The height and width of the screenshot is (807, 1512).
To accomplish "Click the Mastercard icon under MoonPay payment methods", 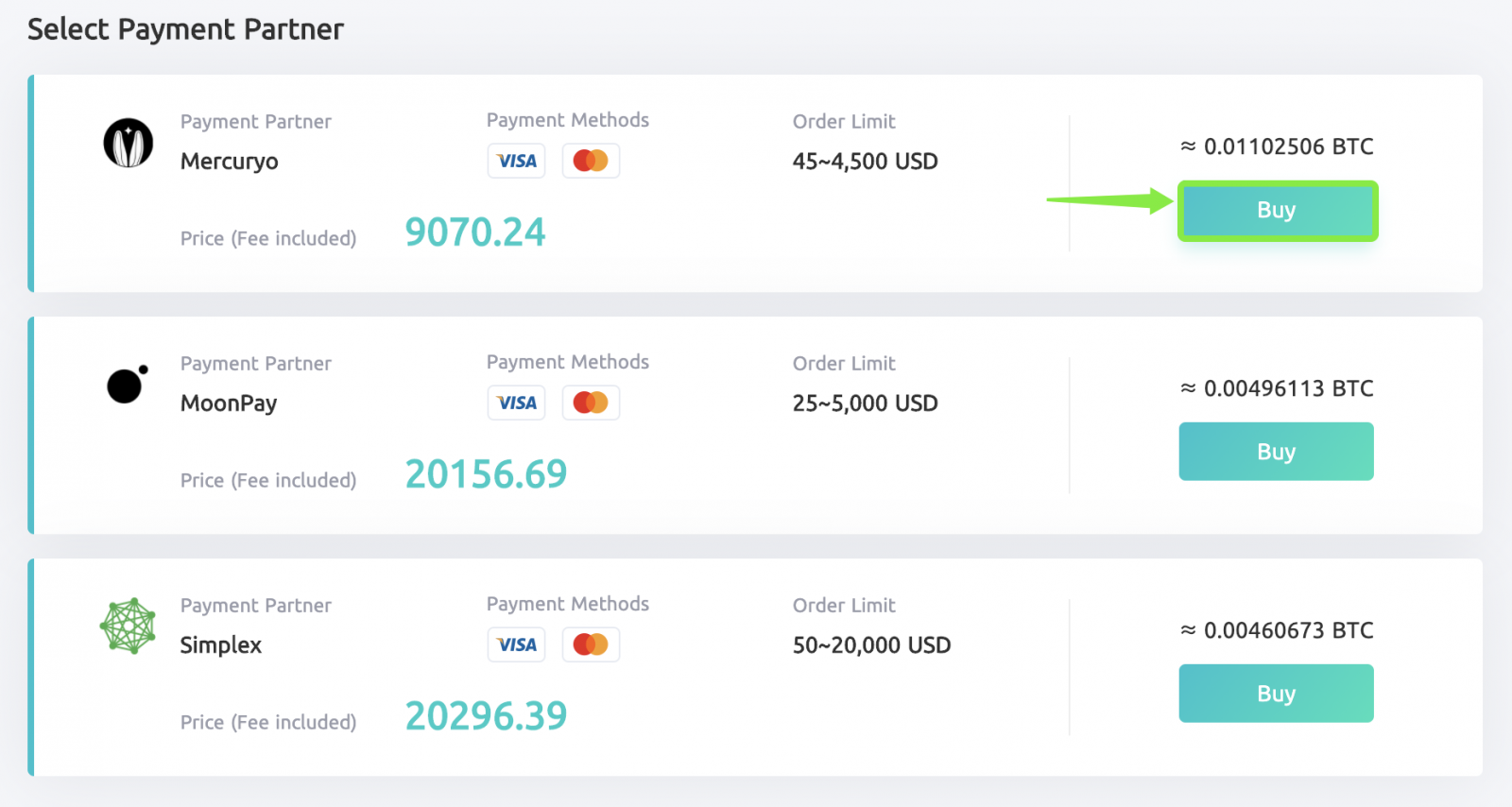I will coord(591,403).
